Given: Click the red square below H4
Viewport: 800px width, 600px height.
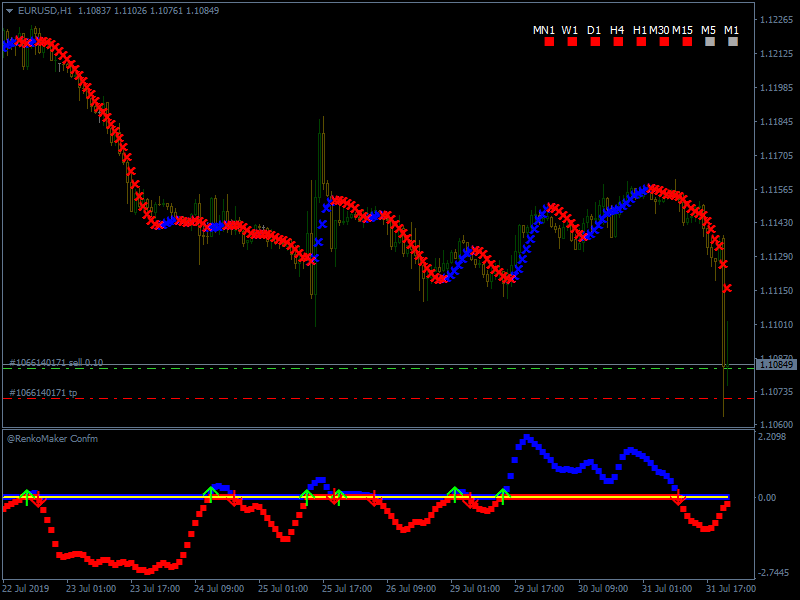Looking at the screenshot, I should point(618,42).
